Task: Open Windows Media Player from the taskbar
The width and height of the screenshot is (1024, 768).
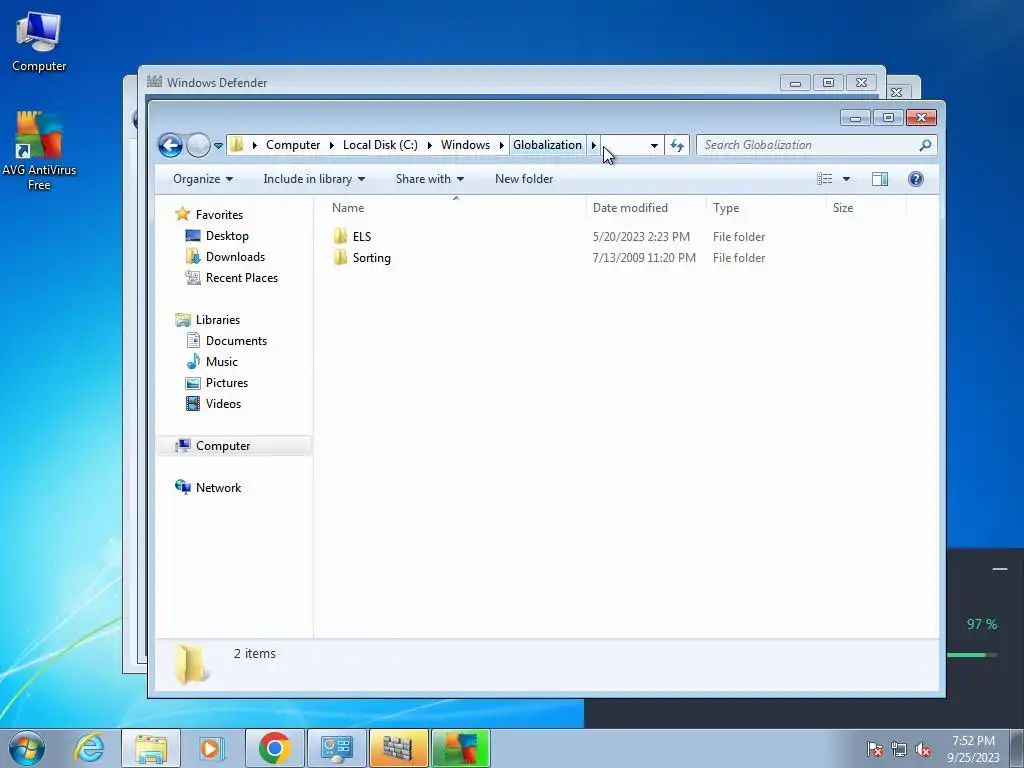Action: click(x=212, y=748)
